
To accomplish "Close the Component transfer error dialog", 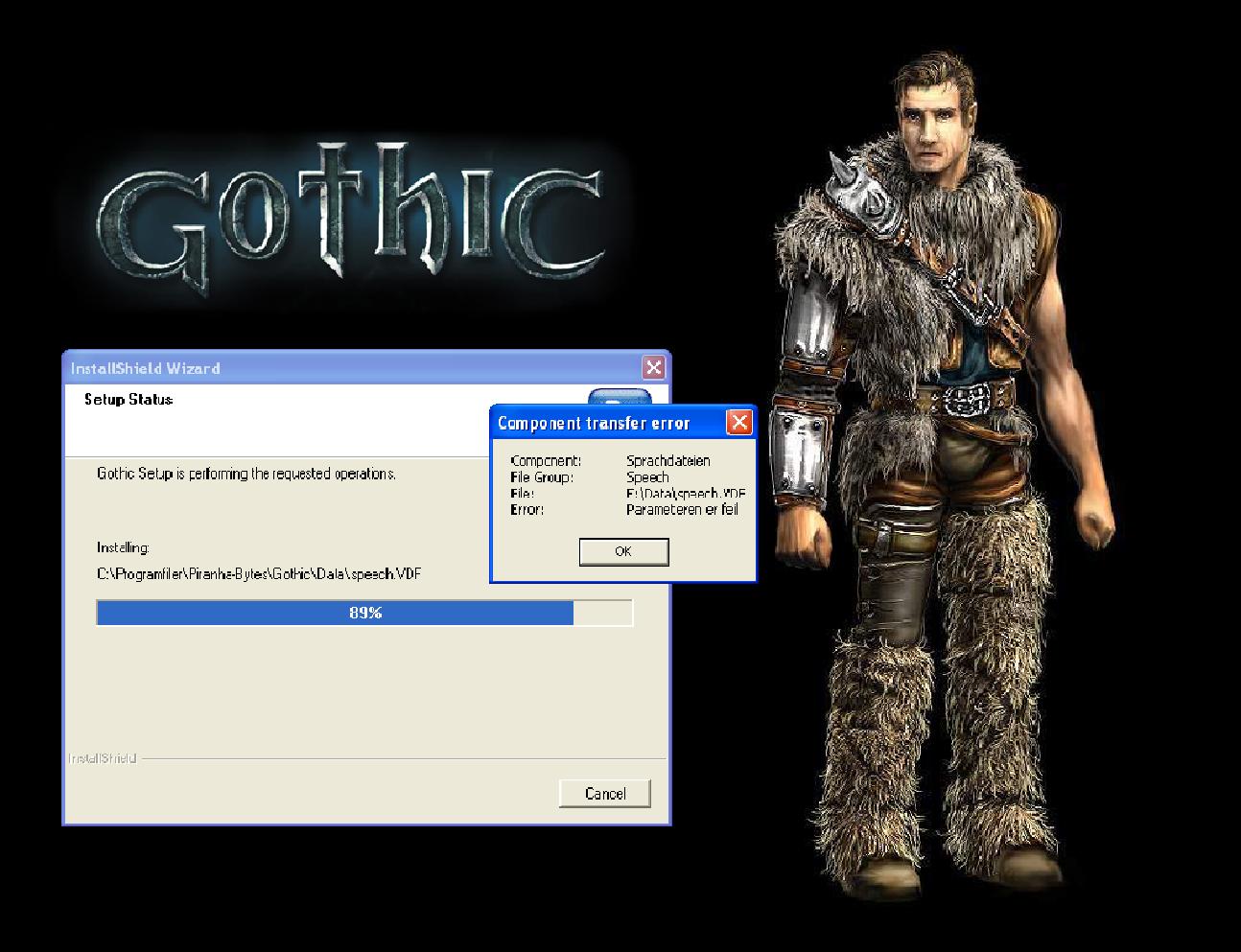I will click(738, 423).
